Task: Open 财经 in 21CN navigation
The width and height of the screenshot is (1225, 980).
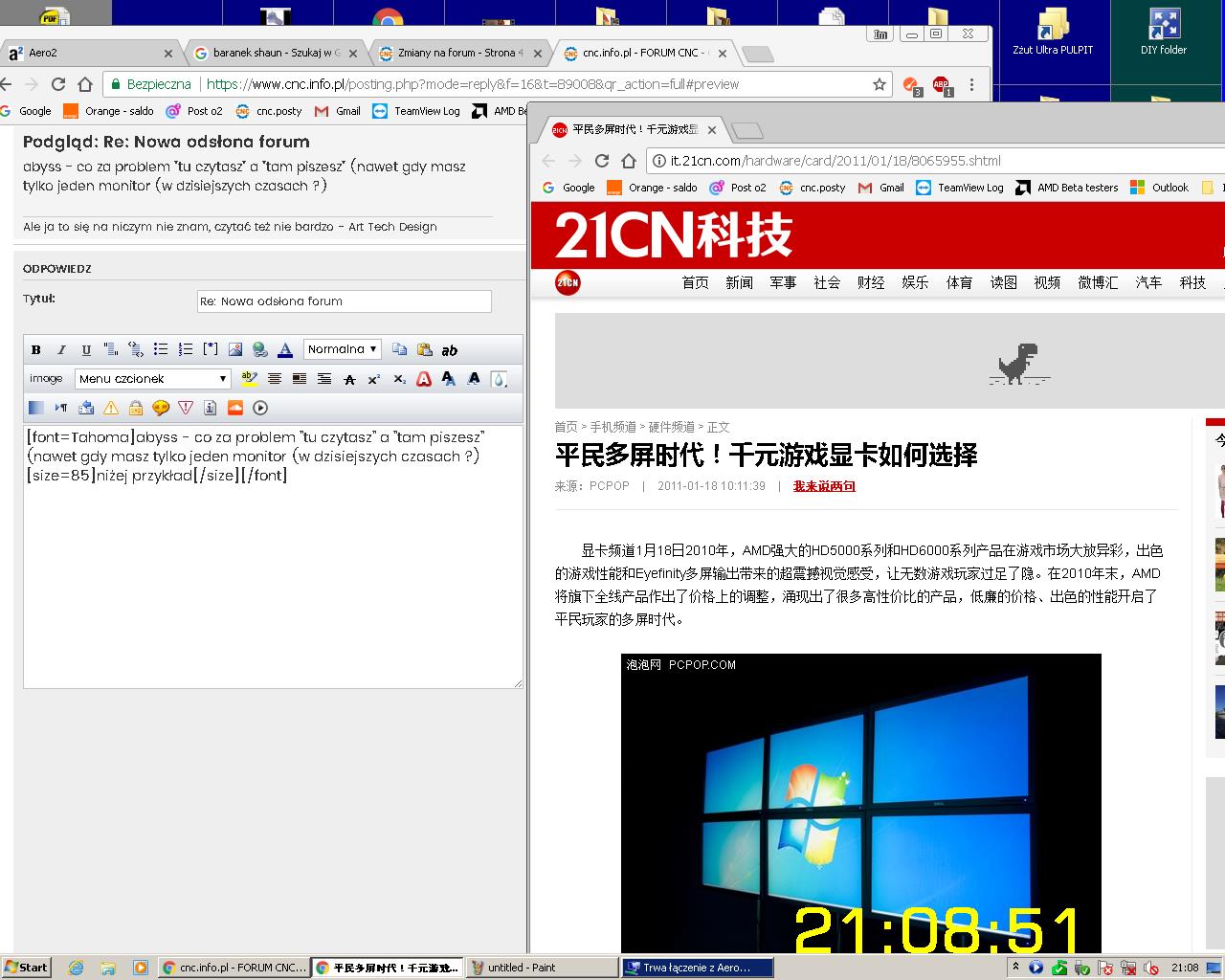Action: [871, 282]
